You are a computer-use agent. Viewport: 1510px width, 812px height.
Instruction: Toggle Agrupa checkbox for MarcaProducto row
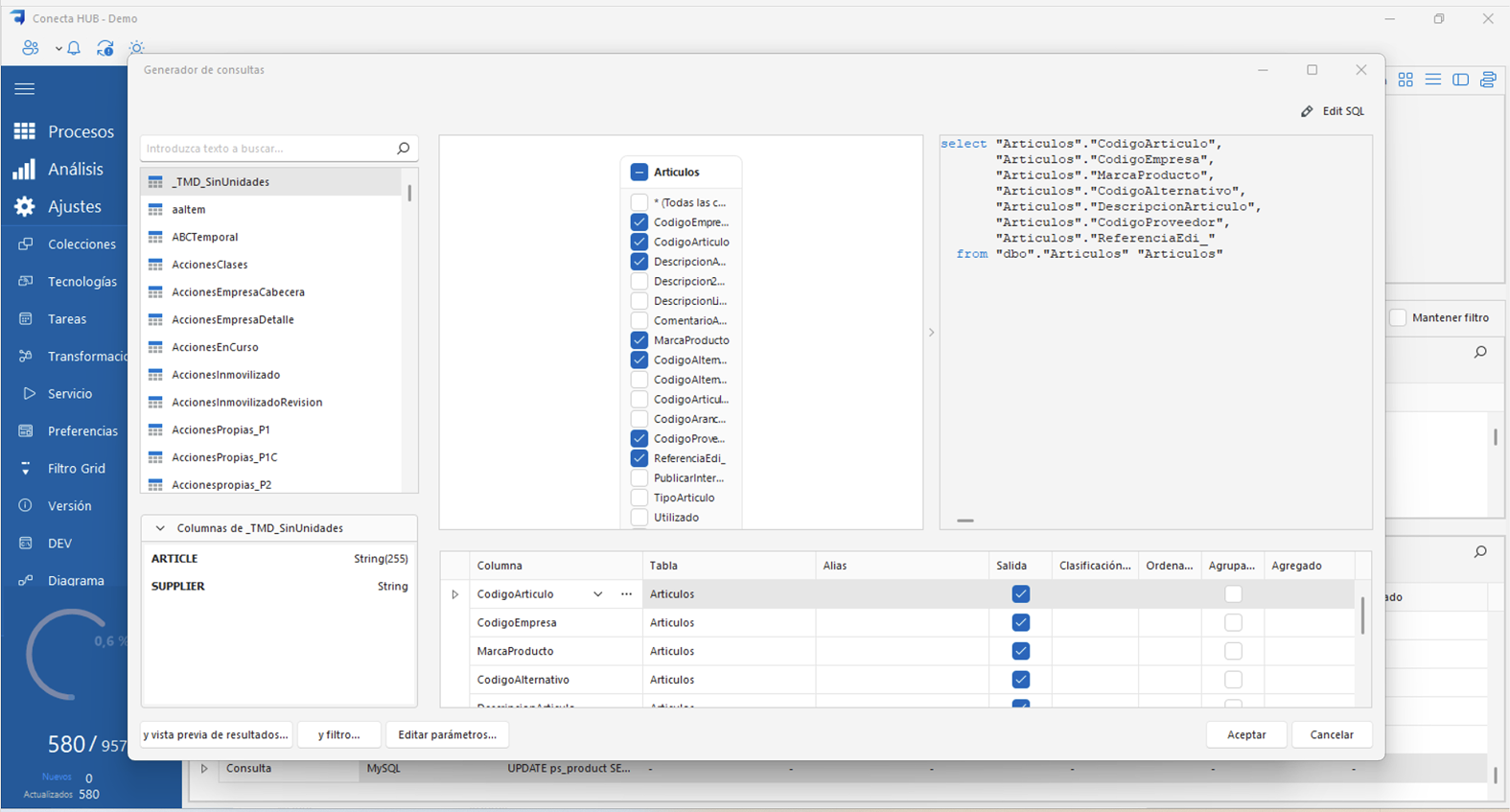(x=1233, y=652)
